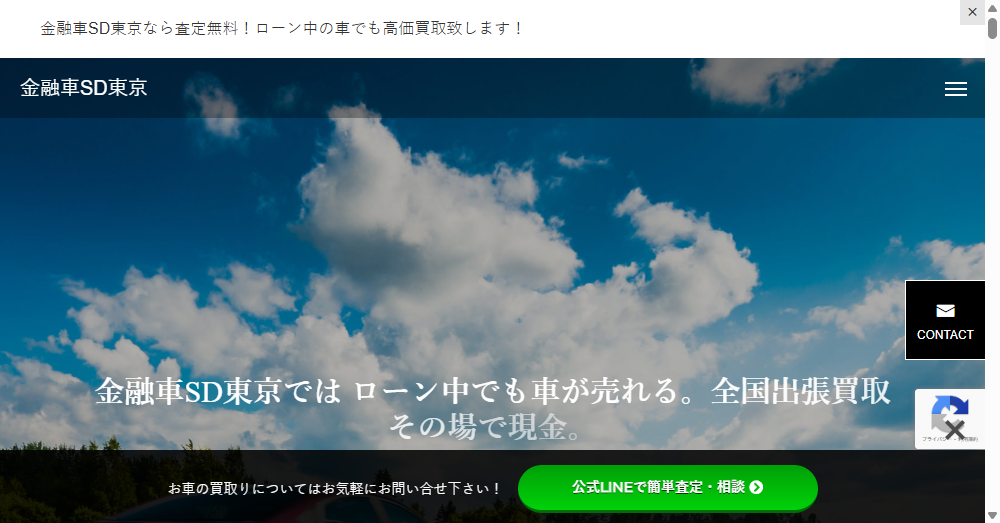The image size is (1000, 523).
Task: Close the top announcement banner
Action: click(972, 12)
